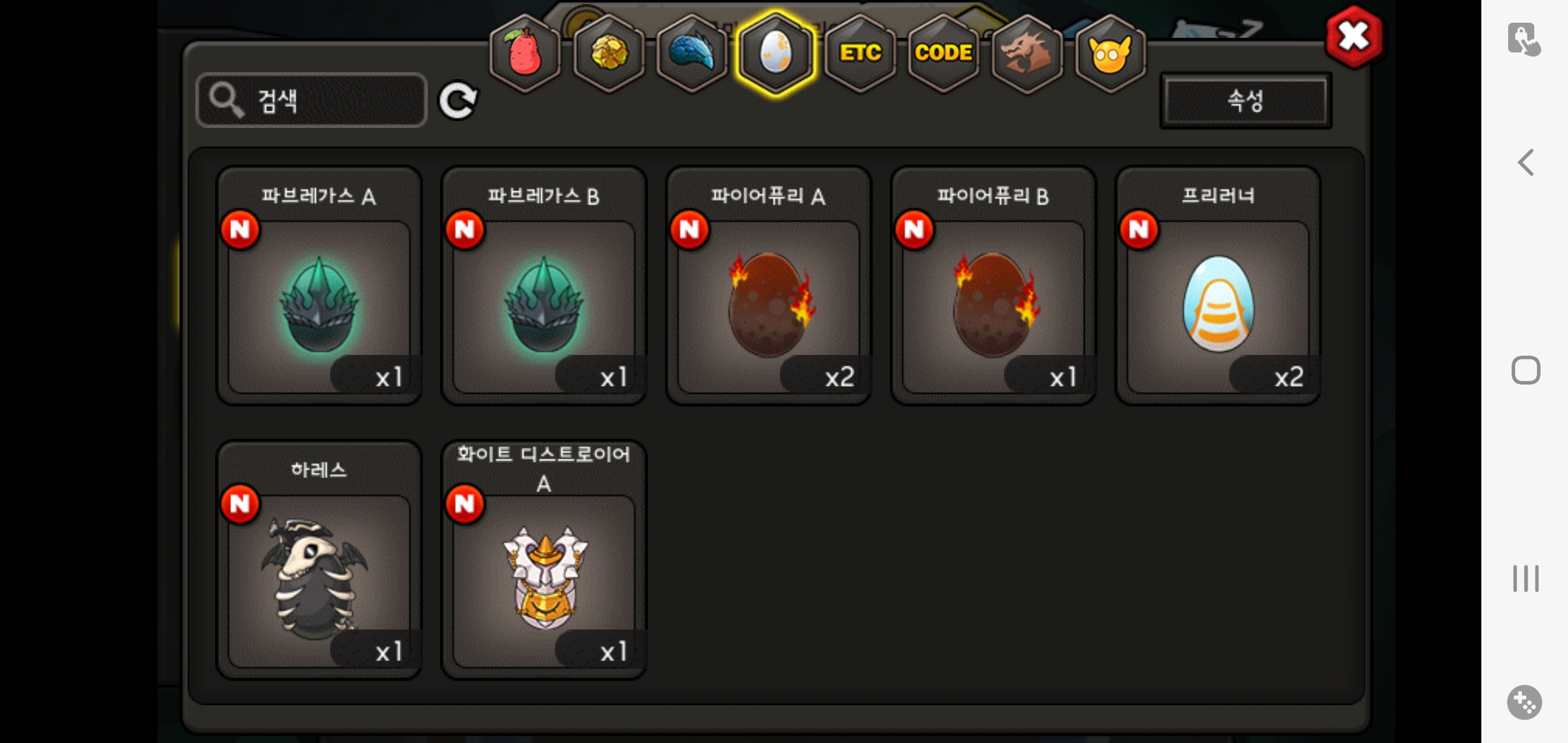Image resolution: width=1568 pixels, height=743 pixels.
Task: Open the yellow cat mask tab
Action: click(x=1110, y=54)
